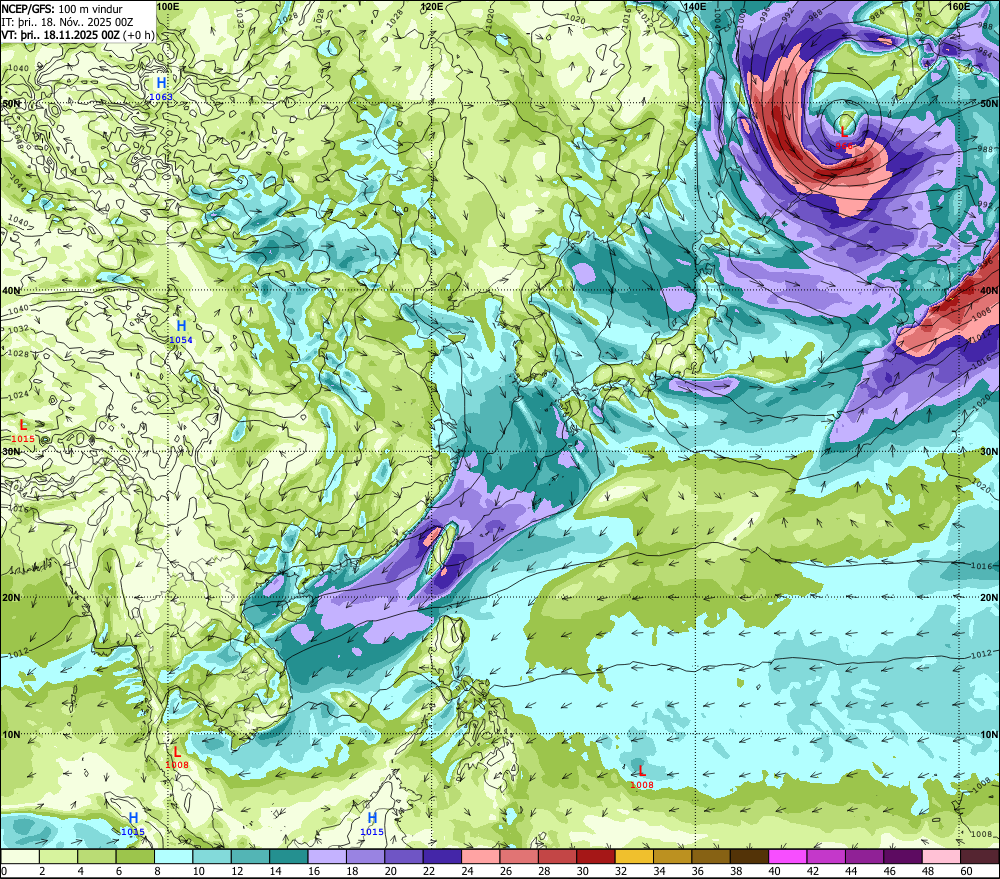Select the yellow 32–34 legend swatch
Image resolution: width=1000 pixels, height=879 pixels.
634,856
